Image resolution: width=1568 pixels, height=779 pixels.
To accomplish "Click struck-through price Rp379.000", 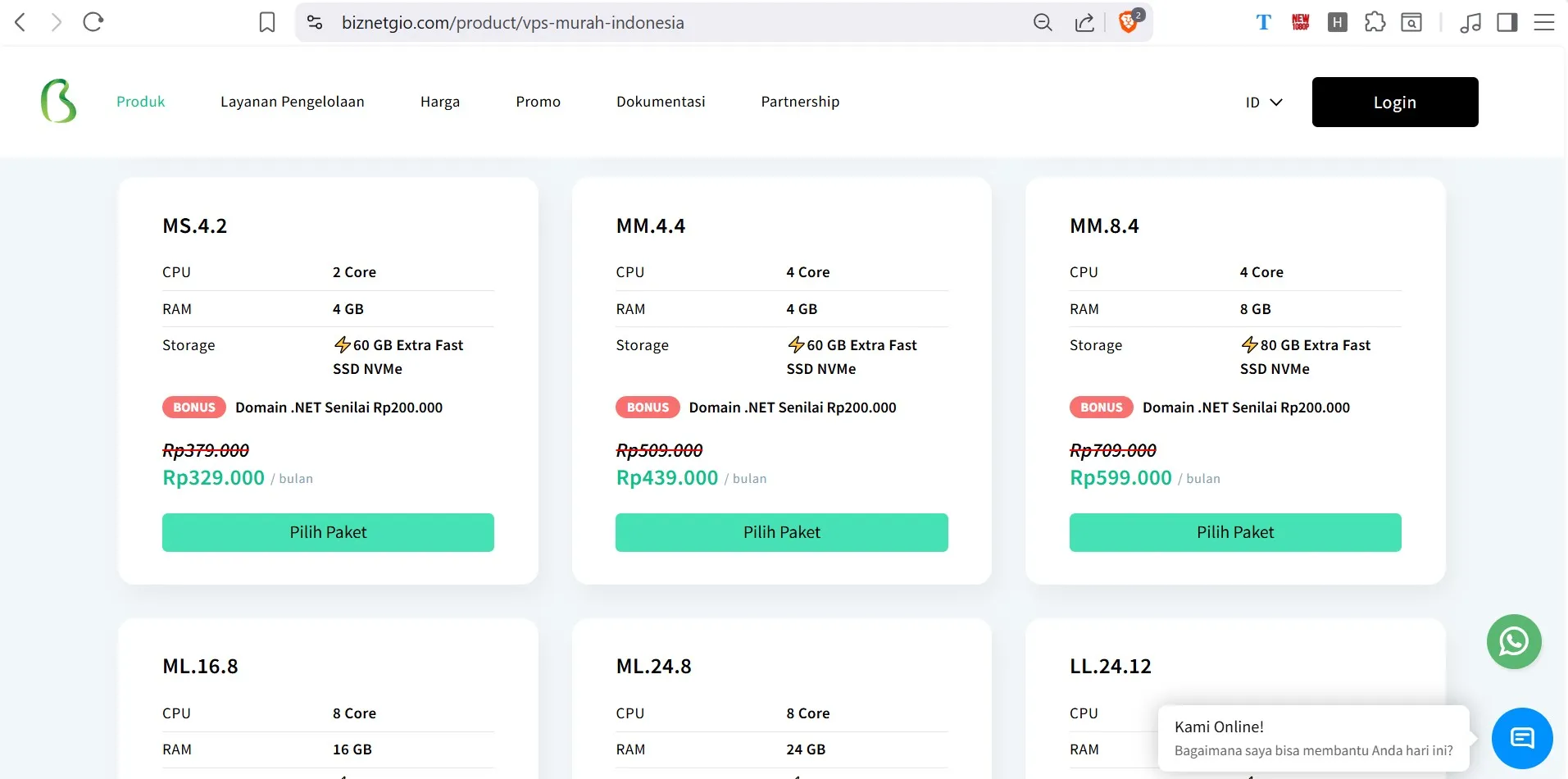I will pos(206,450).
